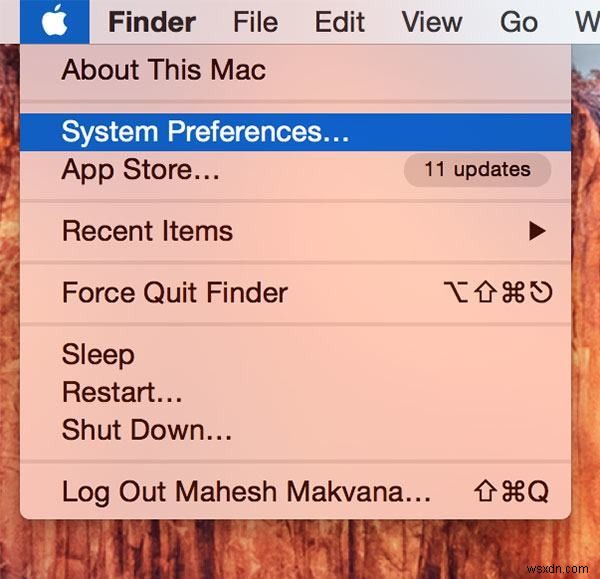Open the File menu
Image resolution: width=600 pixels, height=579 pixels.
[256, 21]
